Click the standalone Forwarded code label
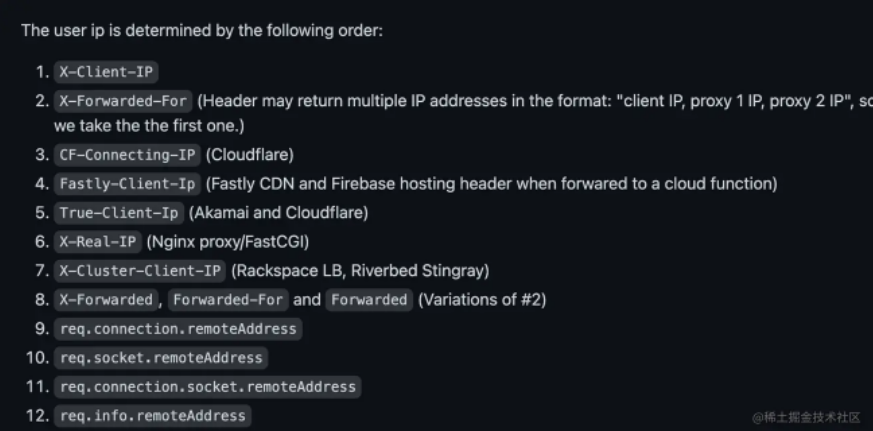 pyautogui.click(x=369, y=300)
